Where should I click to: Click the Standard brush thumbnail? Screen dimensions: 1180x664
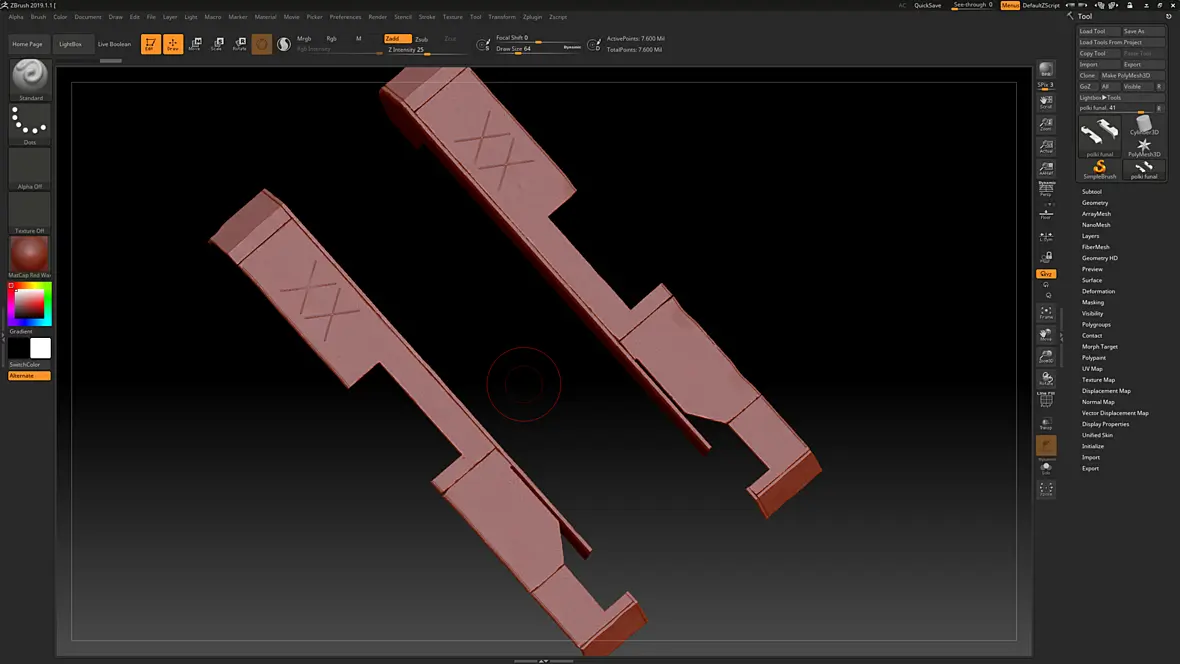tap(30, 80)
